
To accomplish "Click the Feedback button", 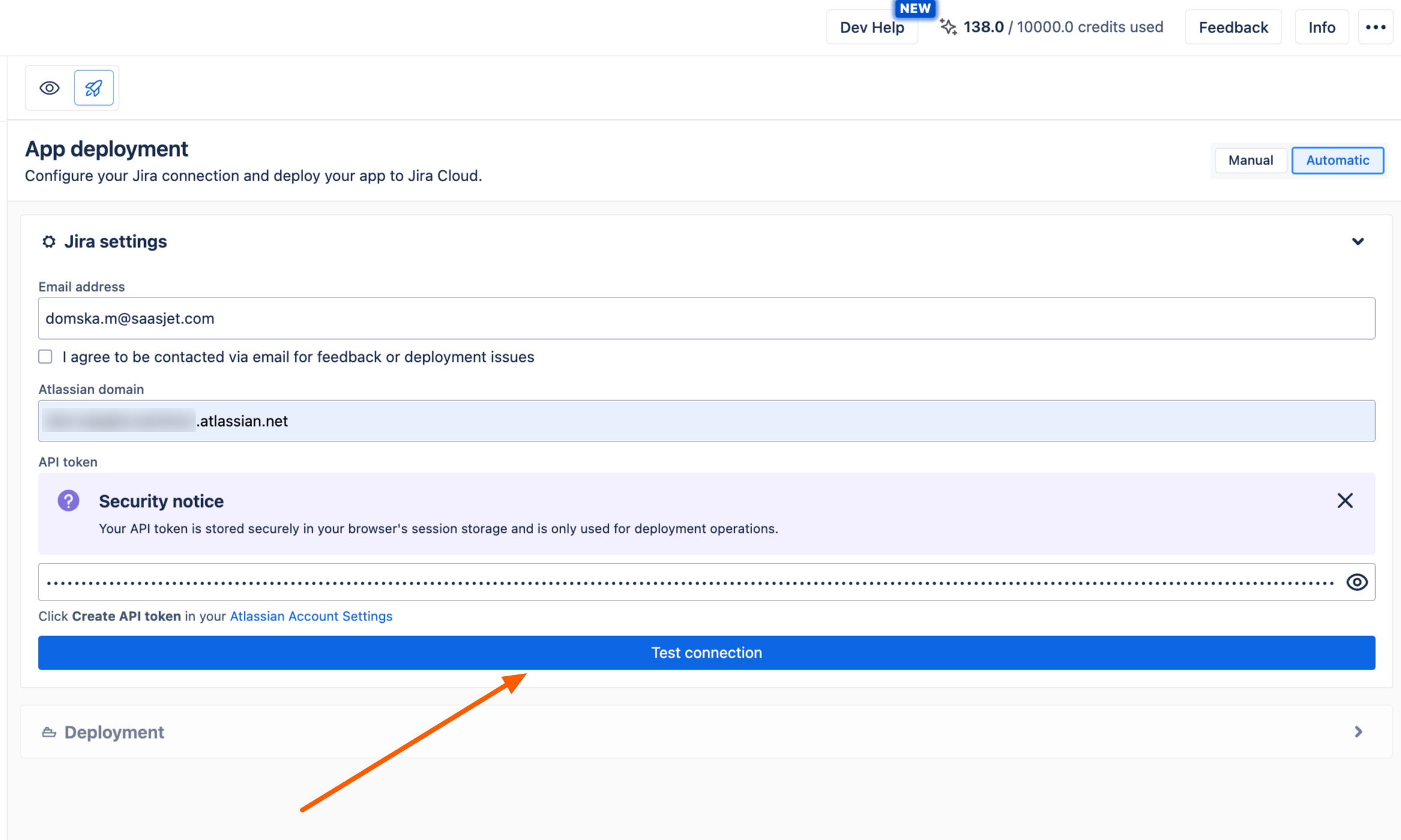I will pos(1233,27).
